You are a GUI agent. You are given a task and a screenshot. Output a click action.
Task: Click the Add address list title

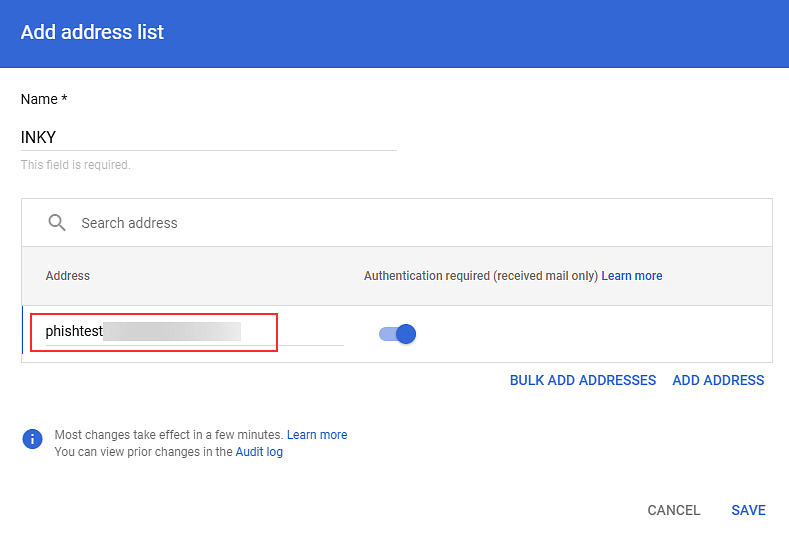pyautogui.click(x=92, y=32)
